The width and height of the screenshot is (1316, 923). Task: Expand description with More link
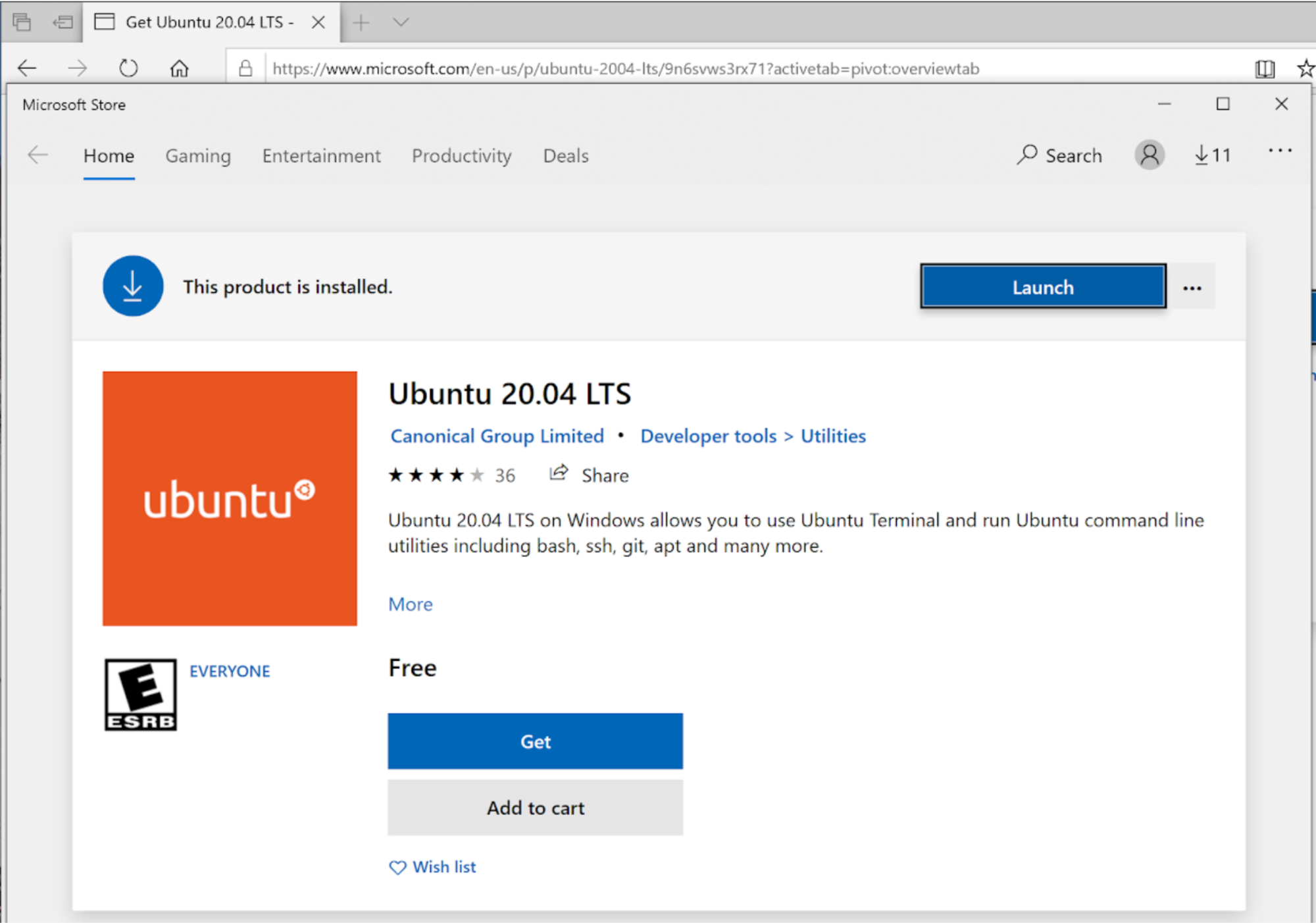pos(411,604)
